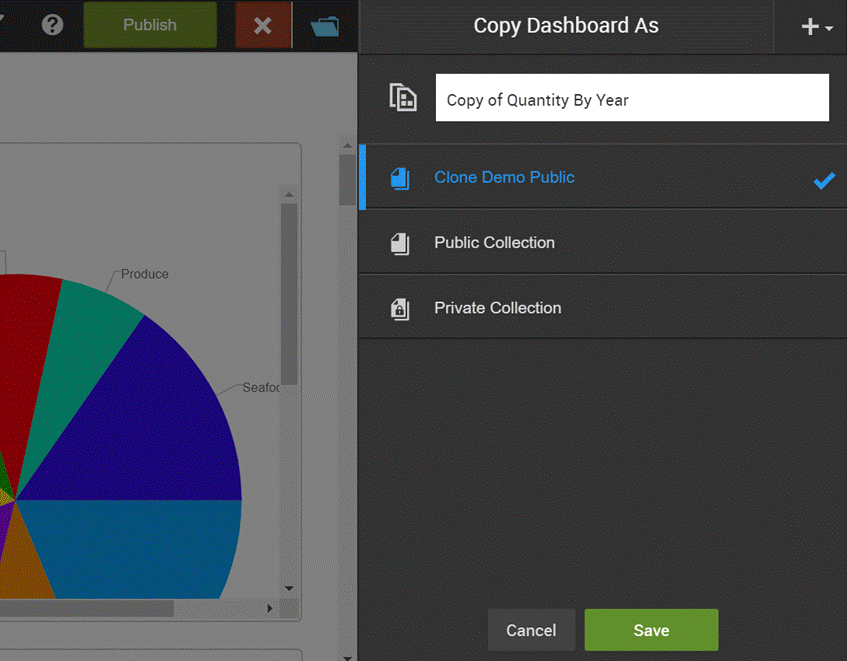
Task: Open the plus add-new dropdown
Action: coord(816,27)
